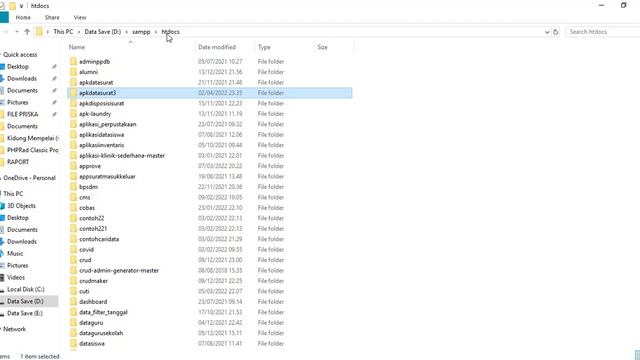Select the contoh22 folder icon

point(73,218)
